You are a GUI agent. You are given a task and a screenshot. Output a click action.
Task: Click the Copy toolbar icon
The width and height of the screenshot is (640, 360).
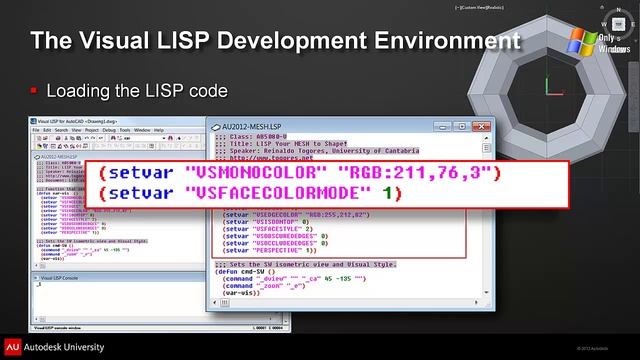72,138
